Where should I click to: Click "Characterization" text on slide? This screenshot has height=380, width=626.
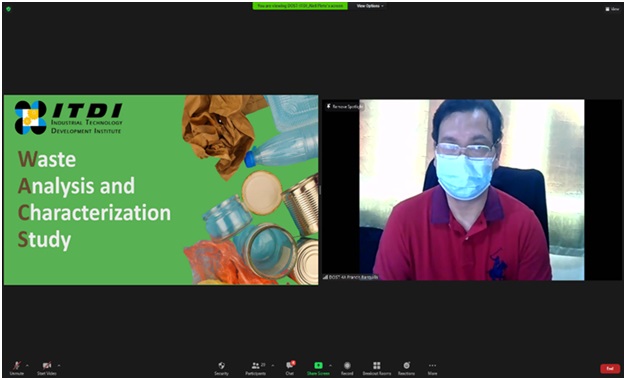[94, 213]
